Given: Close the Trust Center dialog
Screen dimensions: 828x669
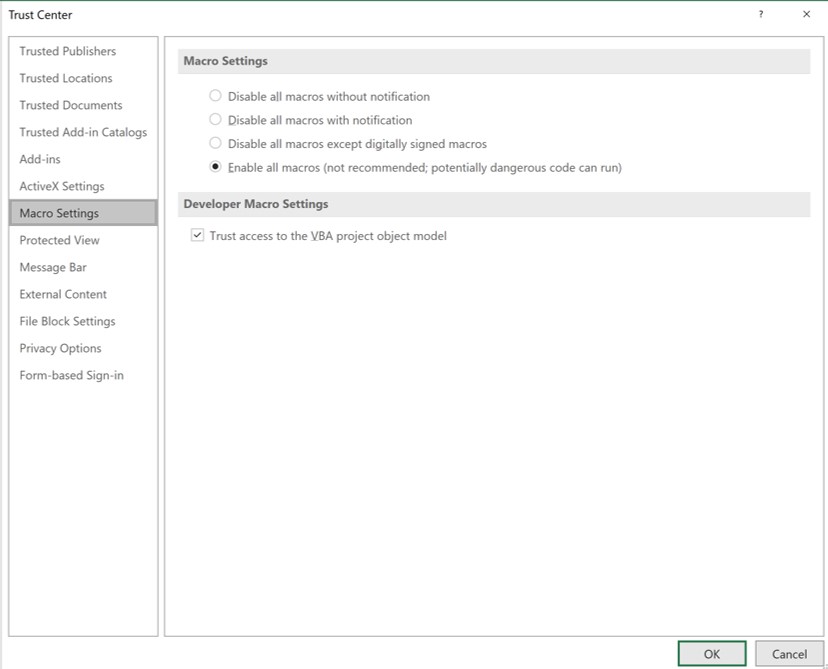Looking at the screenshot, I should [x=806, y=14].
